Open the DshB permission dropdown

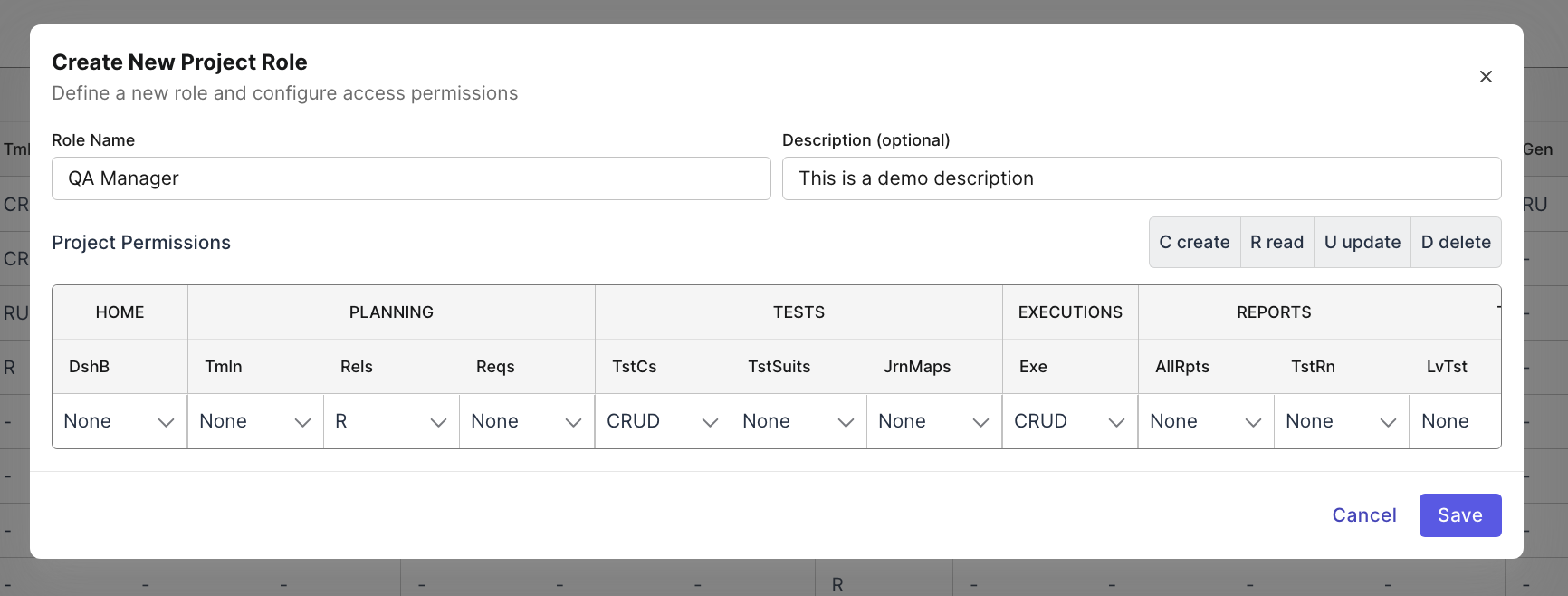click(120, 421)
